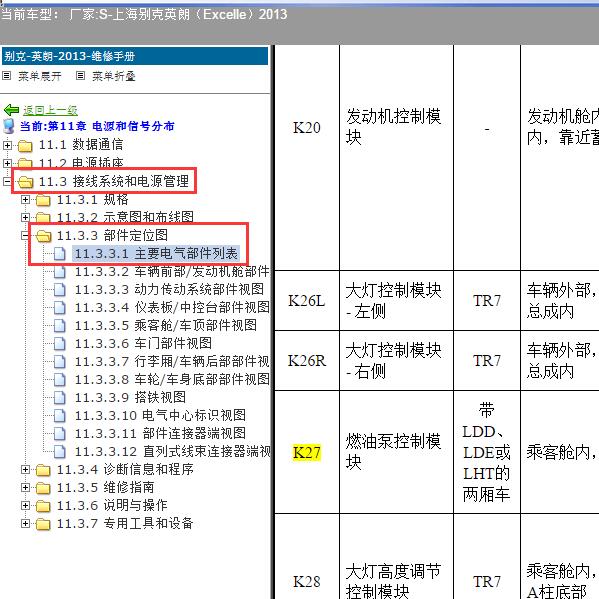Open 11.3.3.3 动力传动系统部件视图 page

(169, 289)
